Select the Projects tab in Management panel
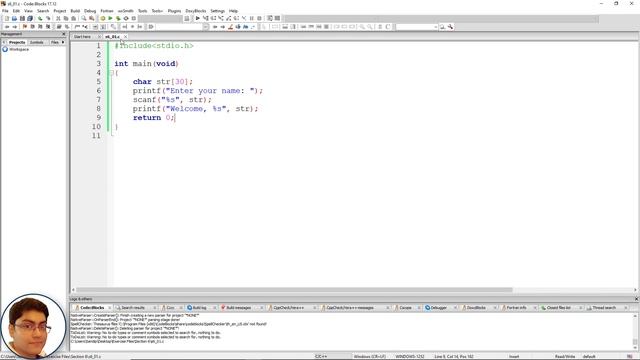Screen dimensions: 640x360 coord(17,42)
